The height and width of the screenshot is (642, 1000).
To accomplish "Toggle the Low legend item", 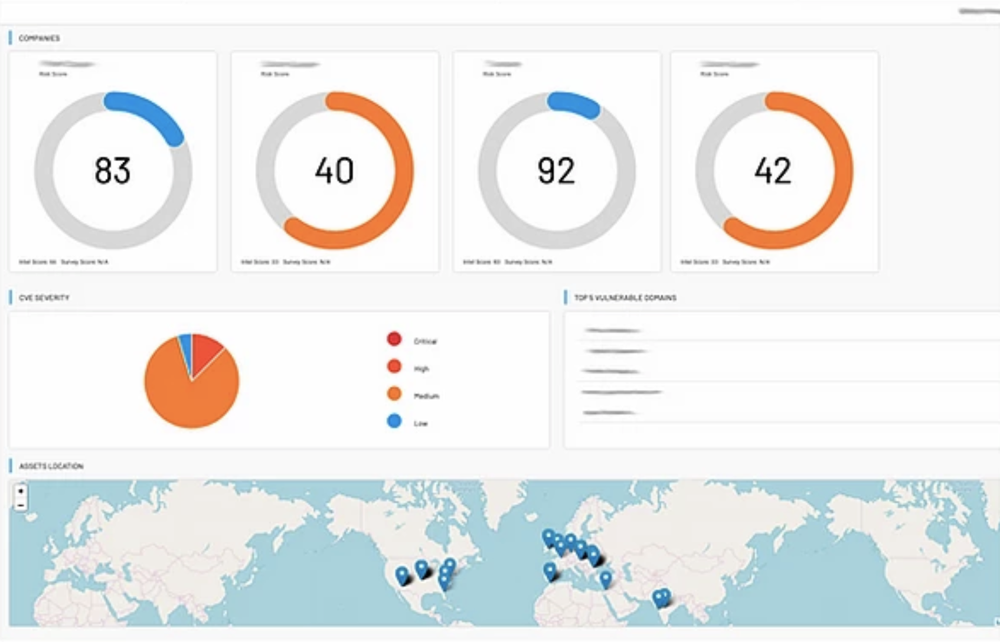I will (x=408, y=423).
